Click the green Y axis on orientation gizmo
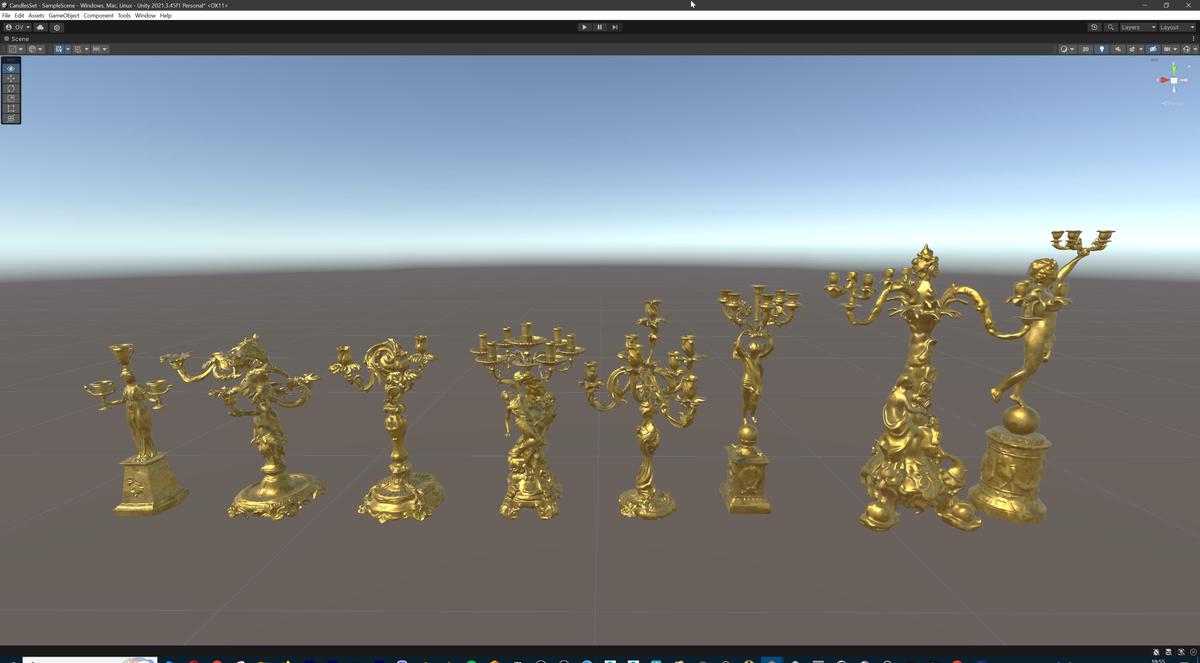Image resolution: width=1200 pixels, height=663 pixels. coord(1174,69)
